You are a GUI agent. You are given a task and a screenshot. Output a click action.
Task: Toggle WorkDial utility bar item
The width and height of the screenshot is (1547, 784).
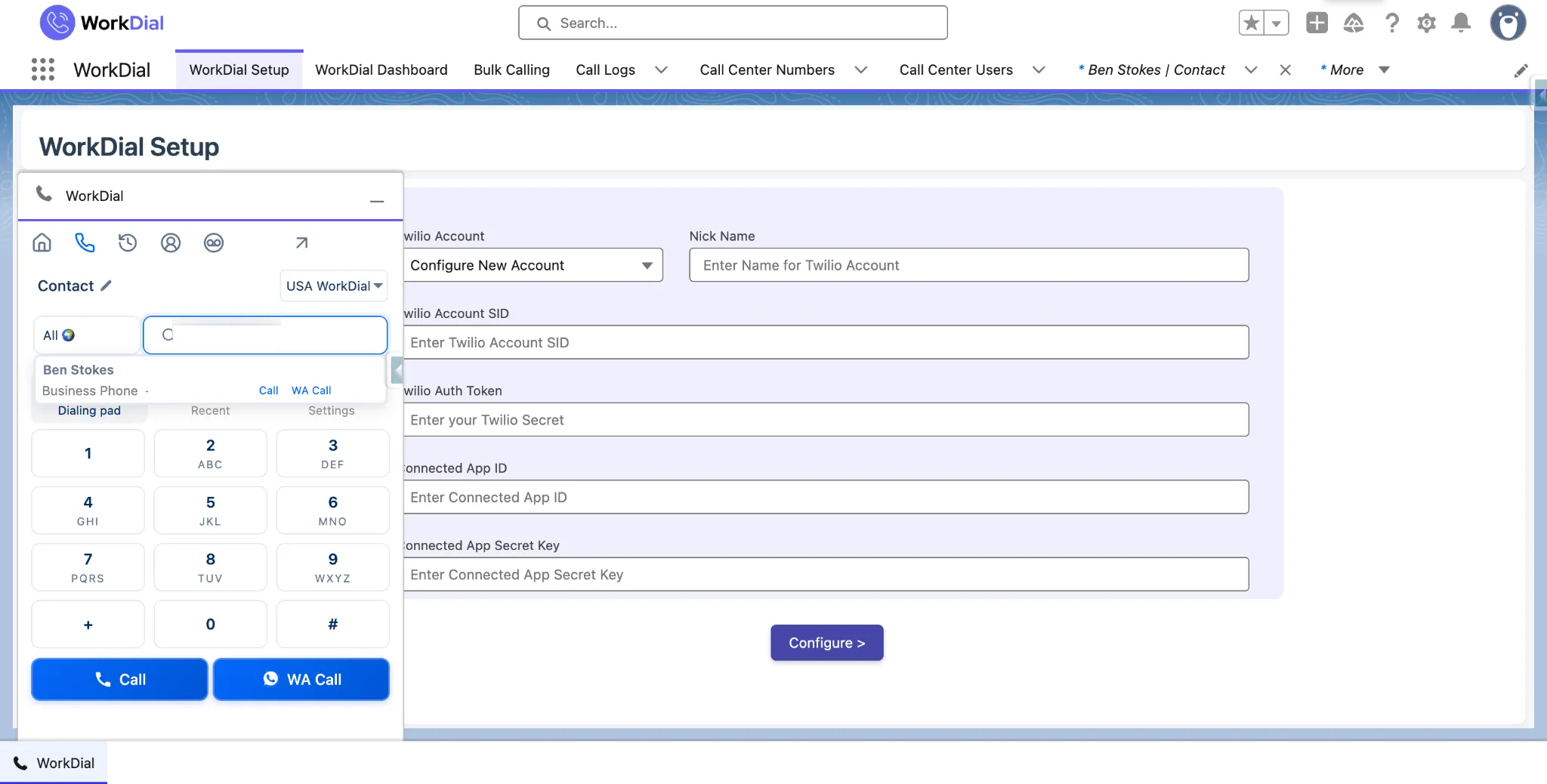[x=54, y=763]
